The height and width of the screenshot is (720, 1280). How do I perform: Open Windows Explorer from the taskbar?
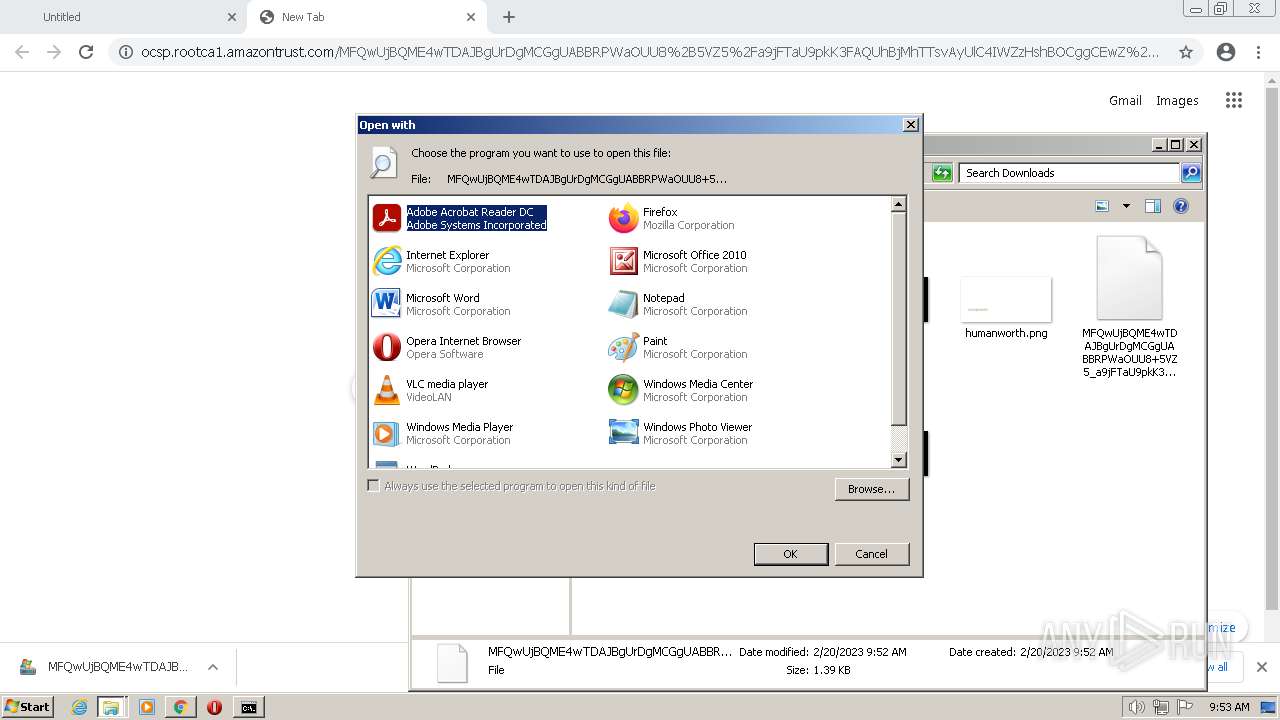111,707
